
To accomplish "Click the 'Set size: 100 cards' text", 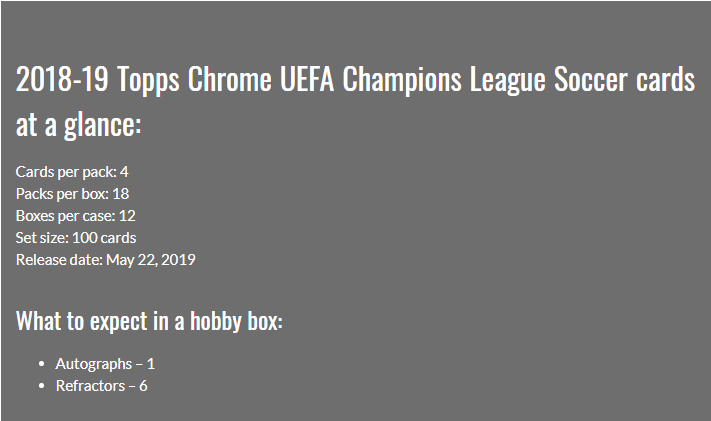I will pos(76,238).
